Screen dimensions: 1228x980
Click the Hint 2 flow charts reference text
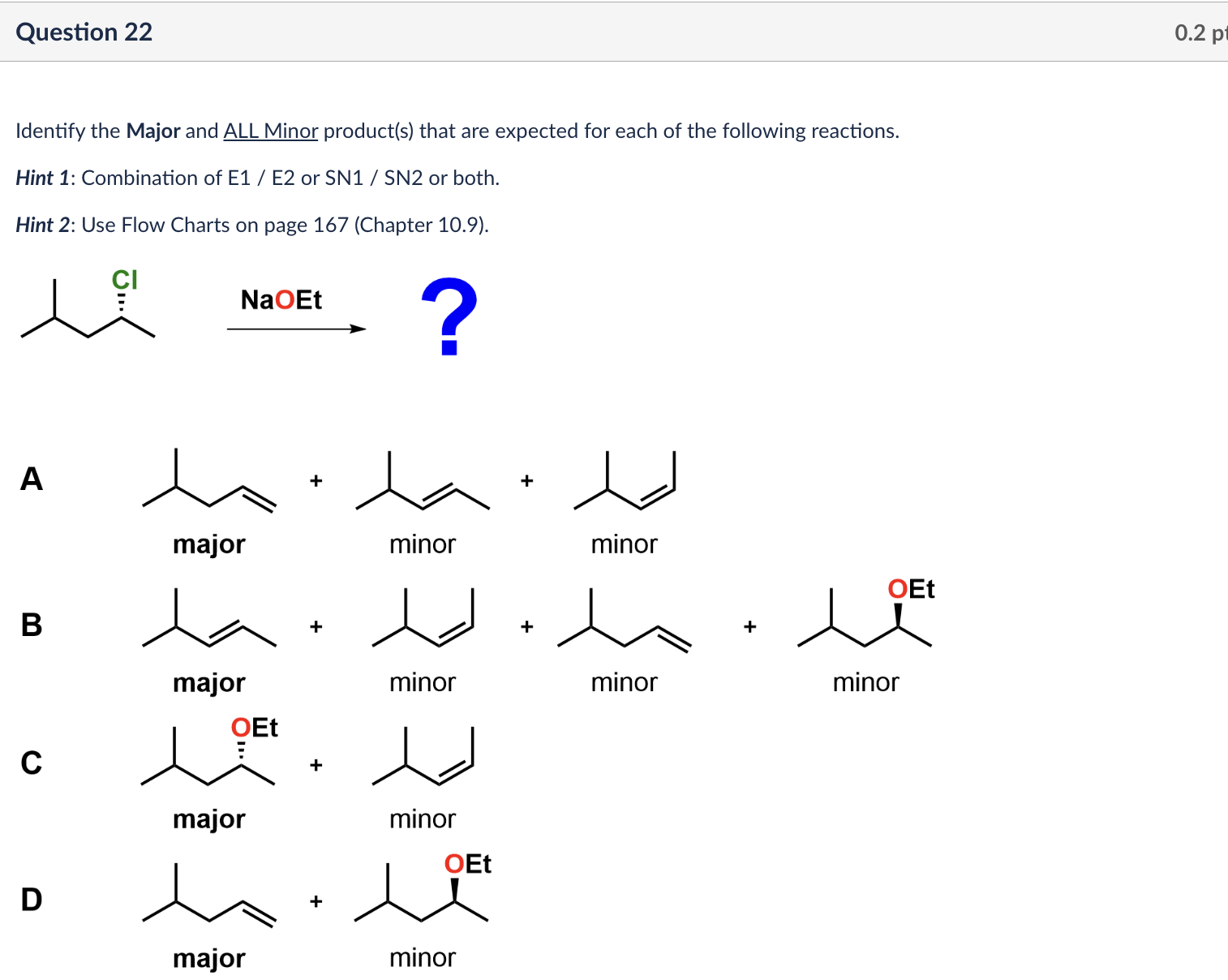(x=251, y=225)
